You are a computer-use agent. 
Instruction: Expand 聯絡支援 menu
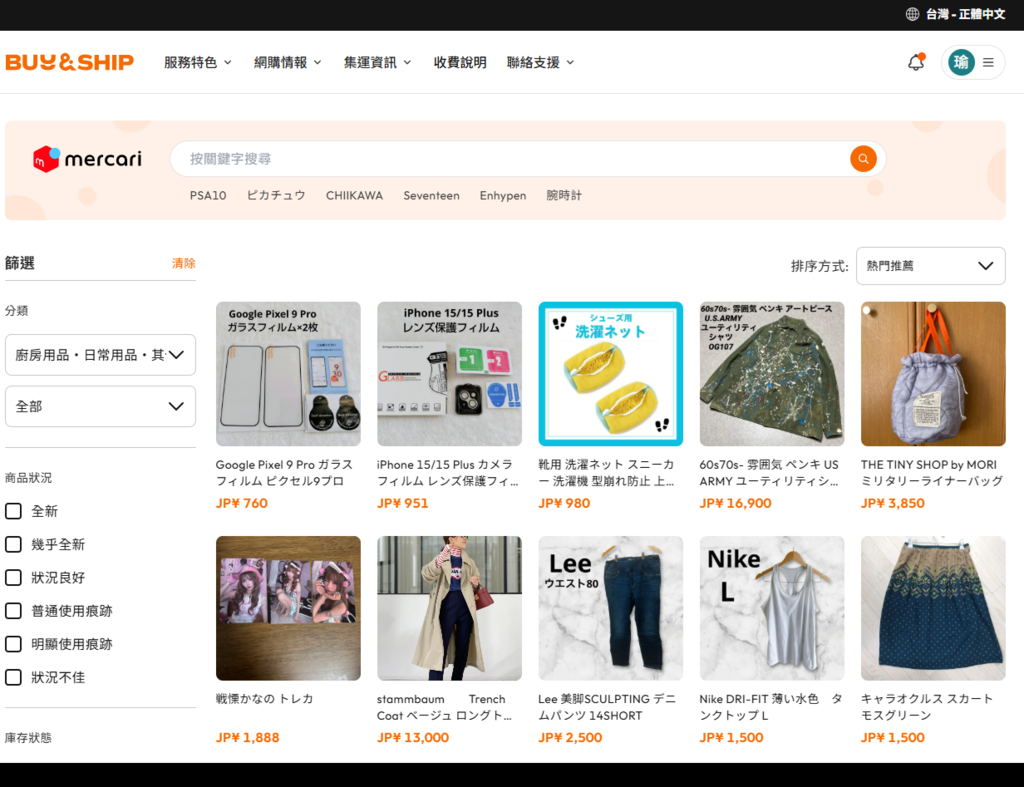tap(541, 62)
